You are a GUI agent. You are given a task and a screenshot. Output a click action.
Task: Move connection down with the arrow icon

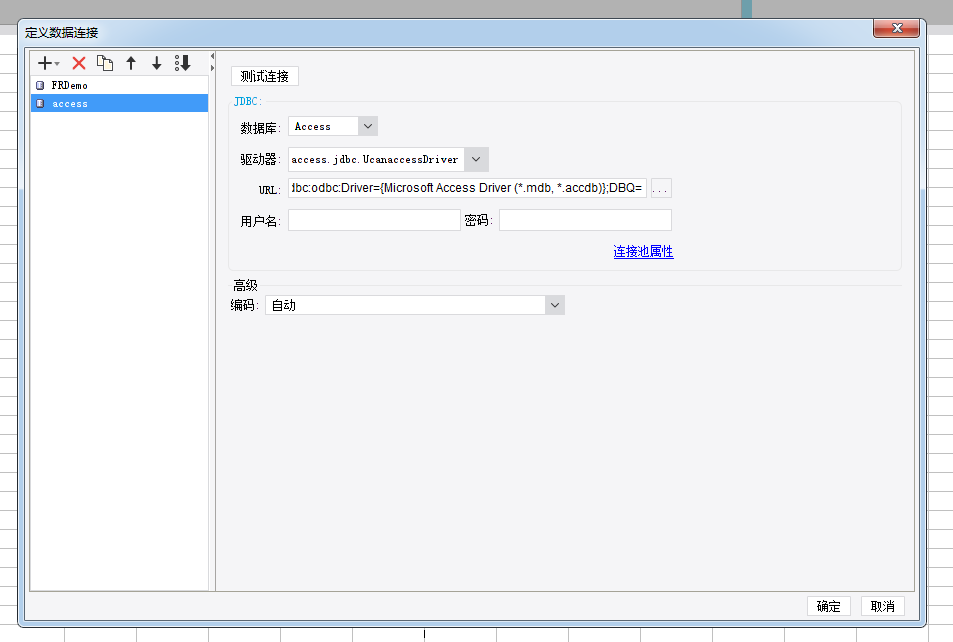157,63
